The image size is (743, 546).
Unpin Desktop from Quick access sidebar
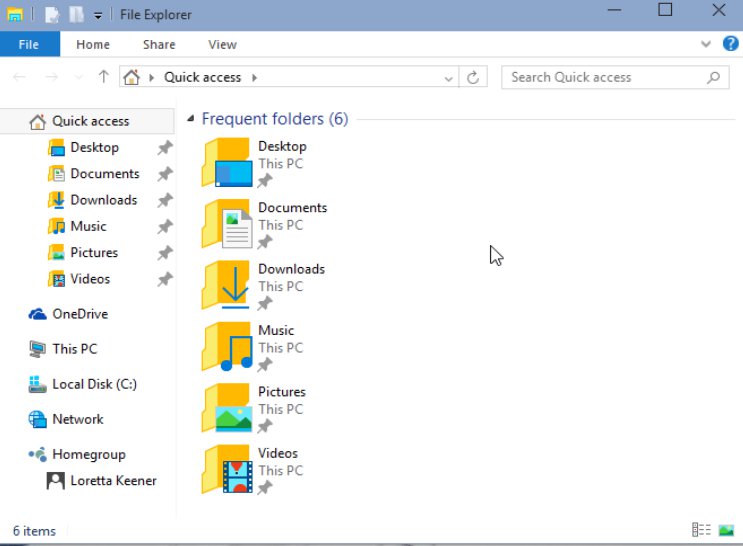[x=165, y=148]
